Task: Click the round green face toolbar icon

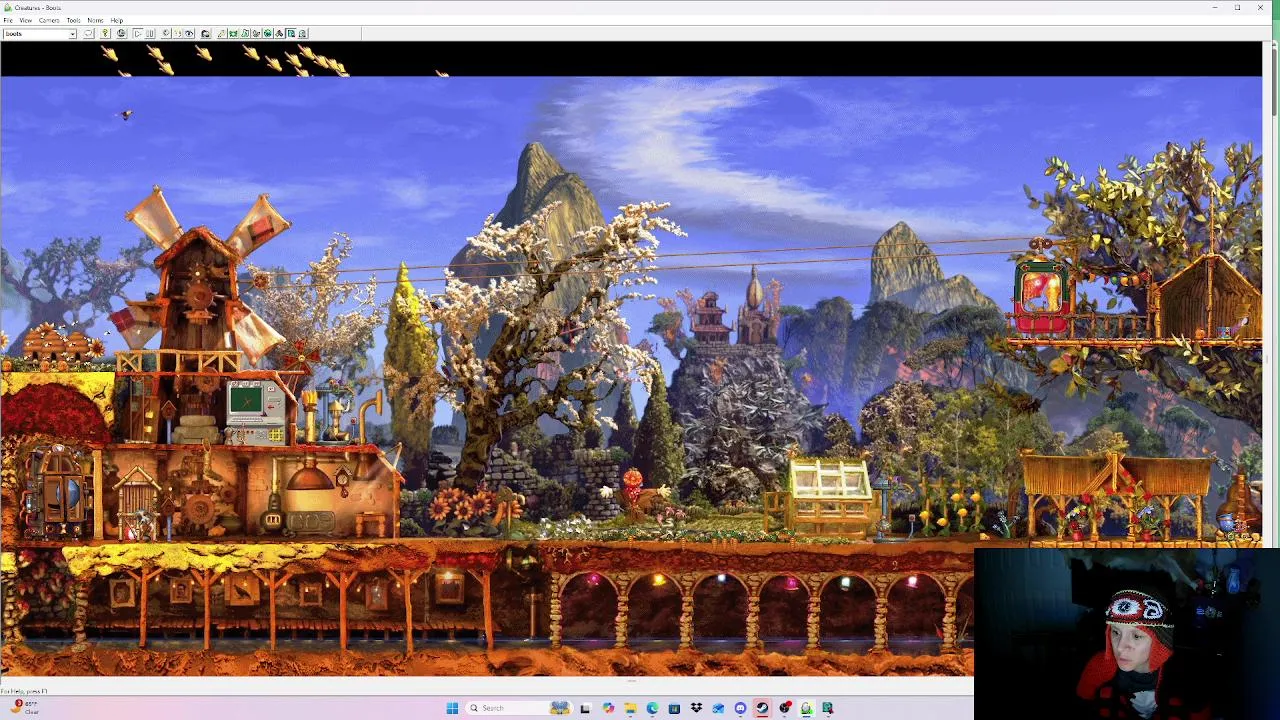Action: [x=268, y=34]
